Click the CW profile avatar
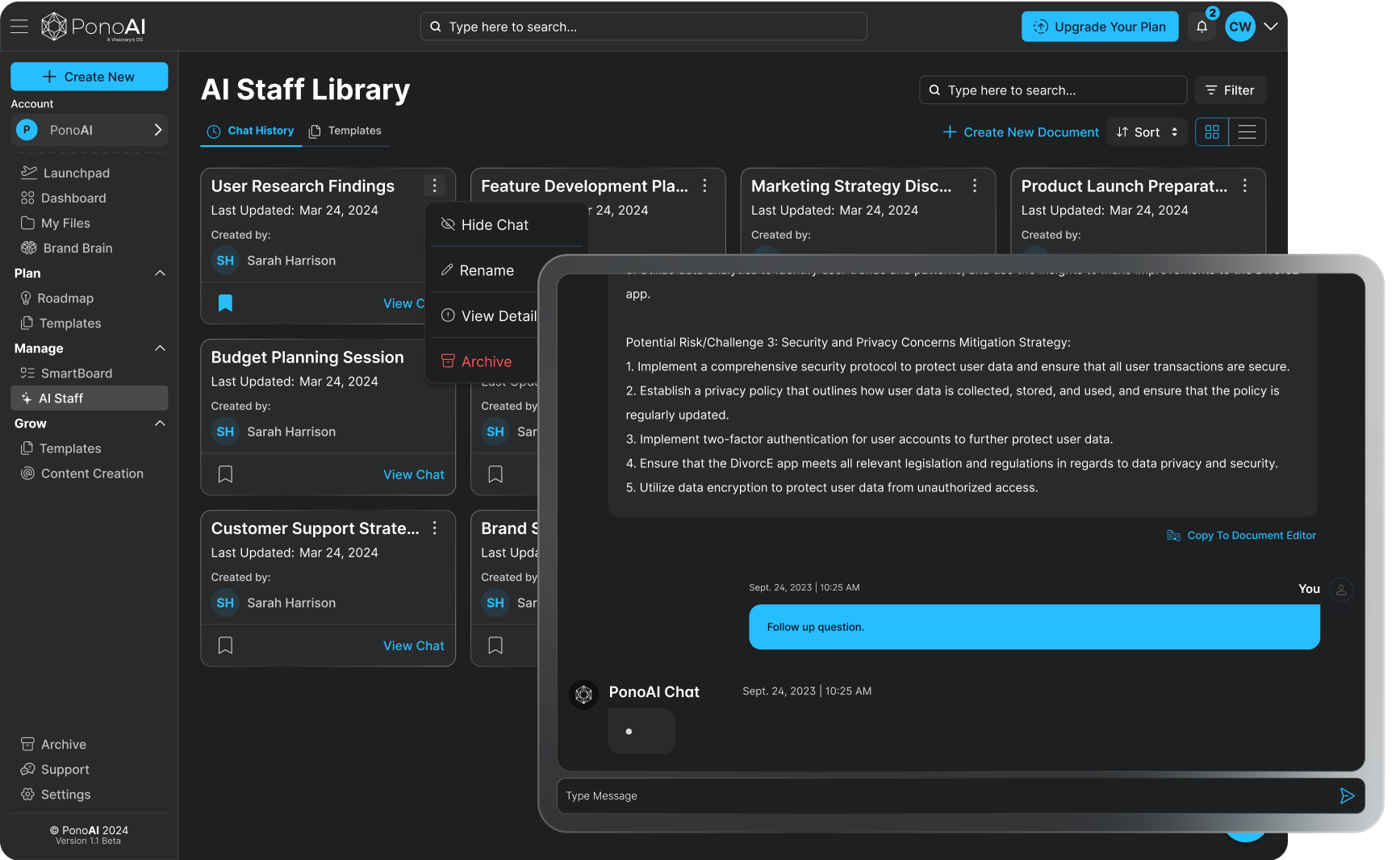The width and height of the screenshot is (1400, 860). click(1240, 27)
